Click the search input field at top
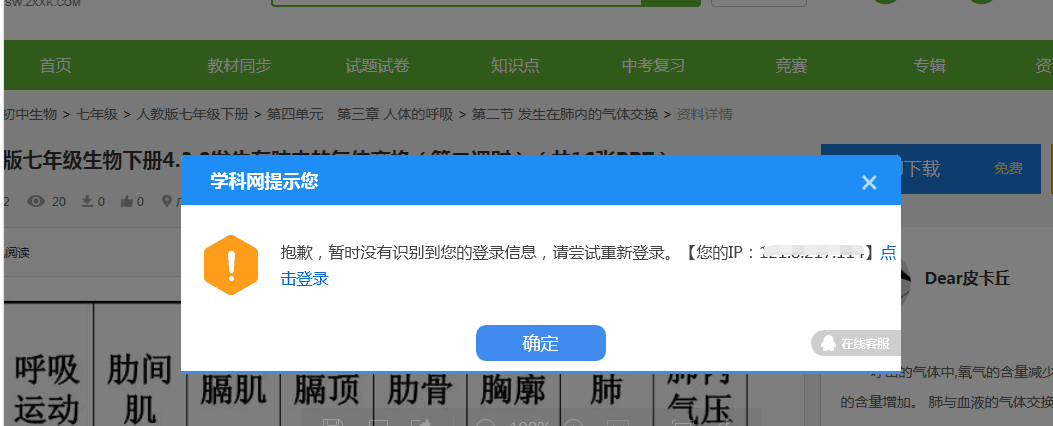The height and width of the screenshot is (426, 1053). (x=457, y=2)
